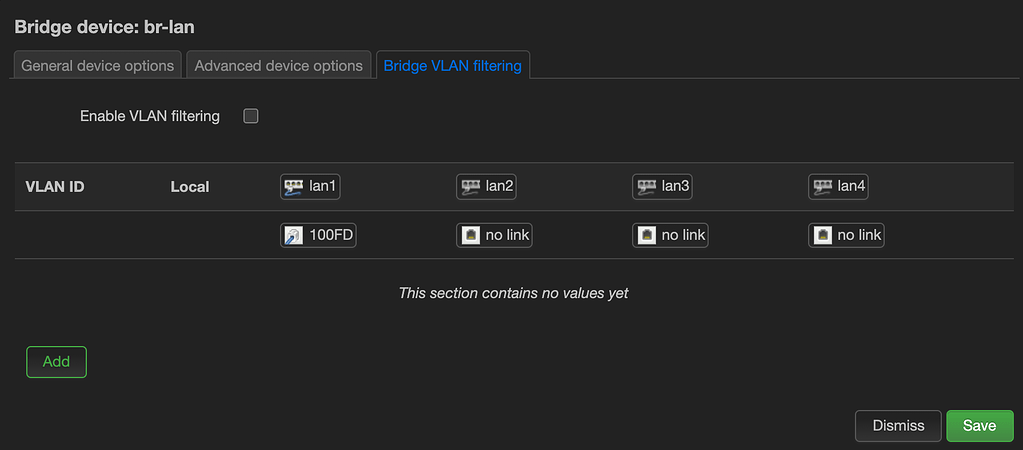Click the Local column header
Image resolution: width=1023 pixels, height=450 pixels.
[190, 187]
